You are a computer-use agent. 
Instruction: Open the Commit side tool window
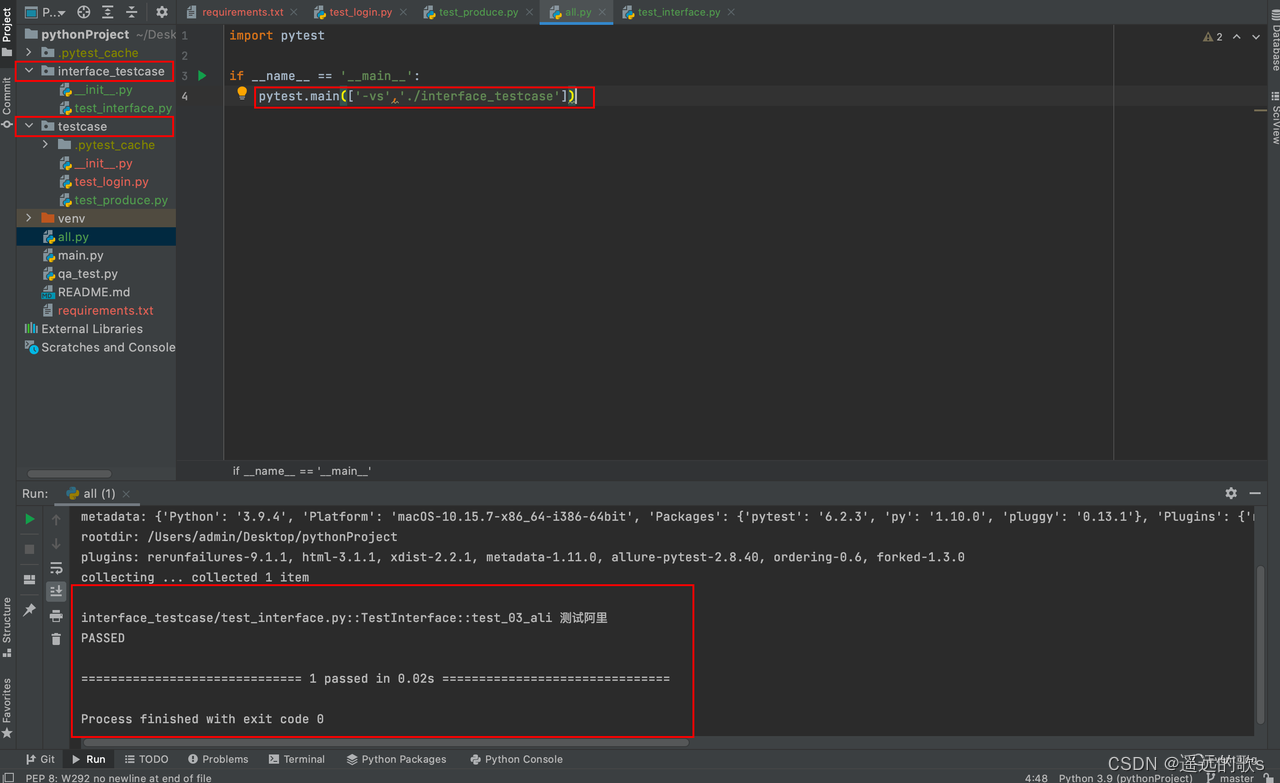[7, 102]
